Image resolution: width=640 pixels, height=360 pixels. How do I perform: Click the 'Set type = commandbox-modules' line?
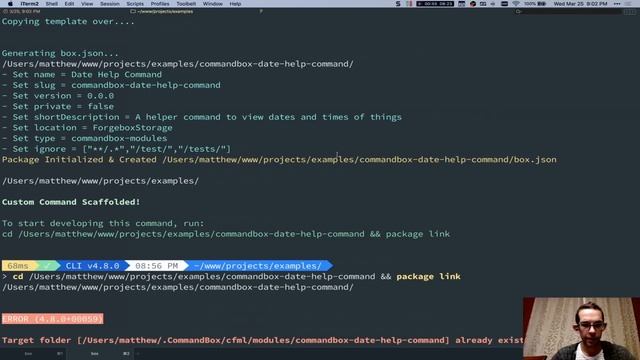[84, 138]
